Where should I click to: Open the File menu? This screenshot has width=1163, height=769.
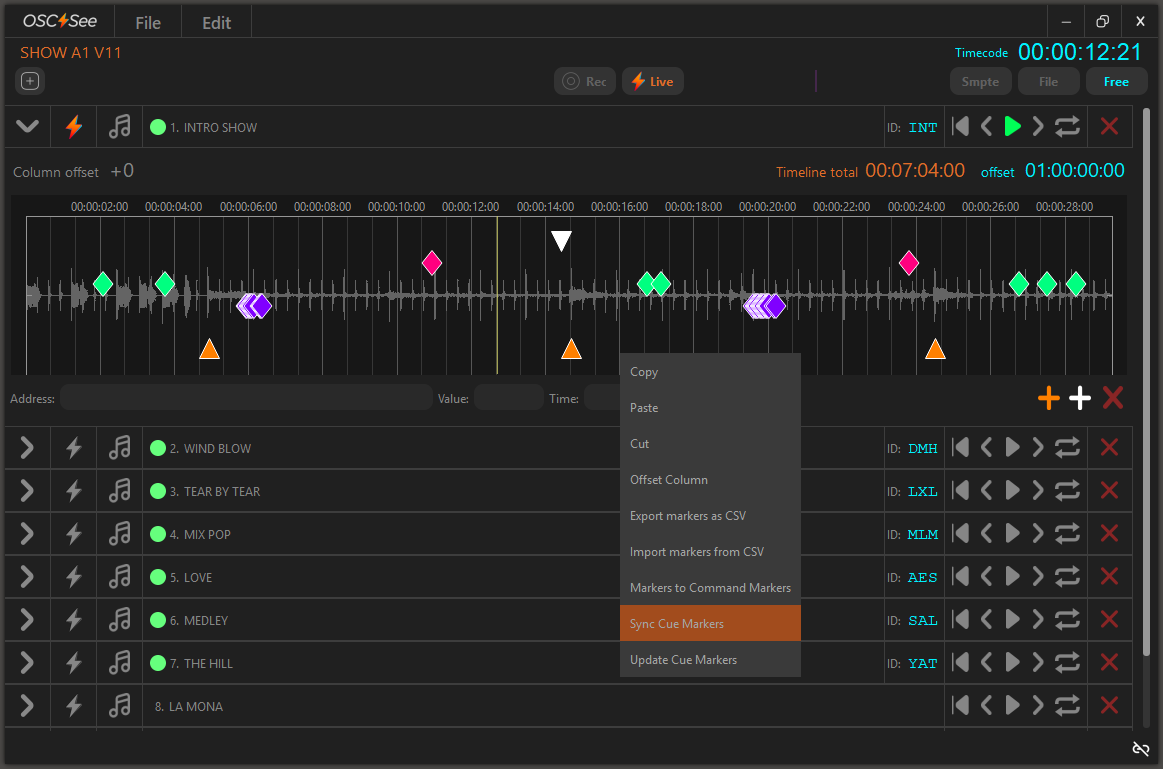(148, 23)
